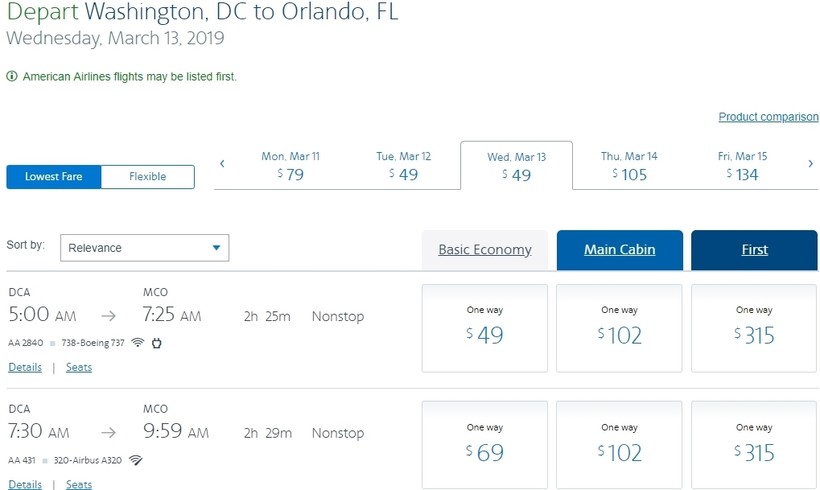Choose the Mon, Mar 11 $79 date

(x=290, y=165)
